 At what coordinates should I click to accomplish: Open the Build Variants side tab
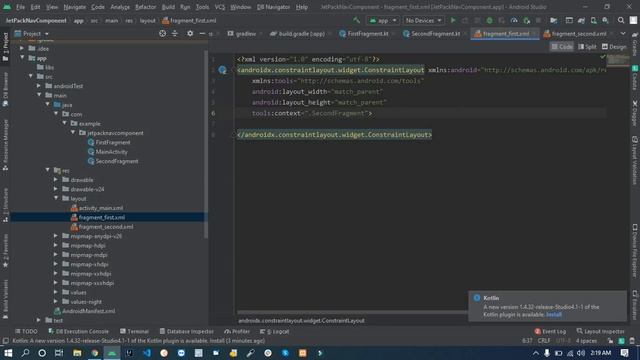point(5,298)
